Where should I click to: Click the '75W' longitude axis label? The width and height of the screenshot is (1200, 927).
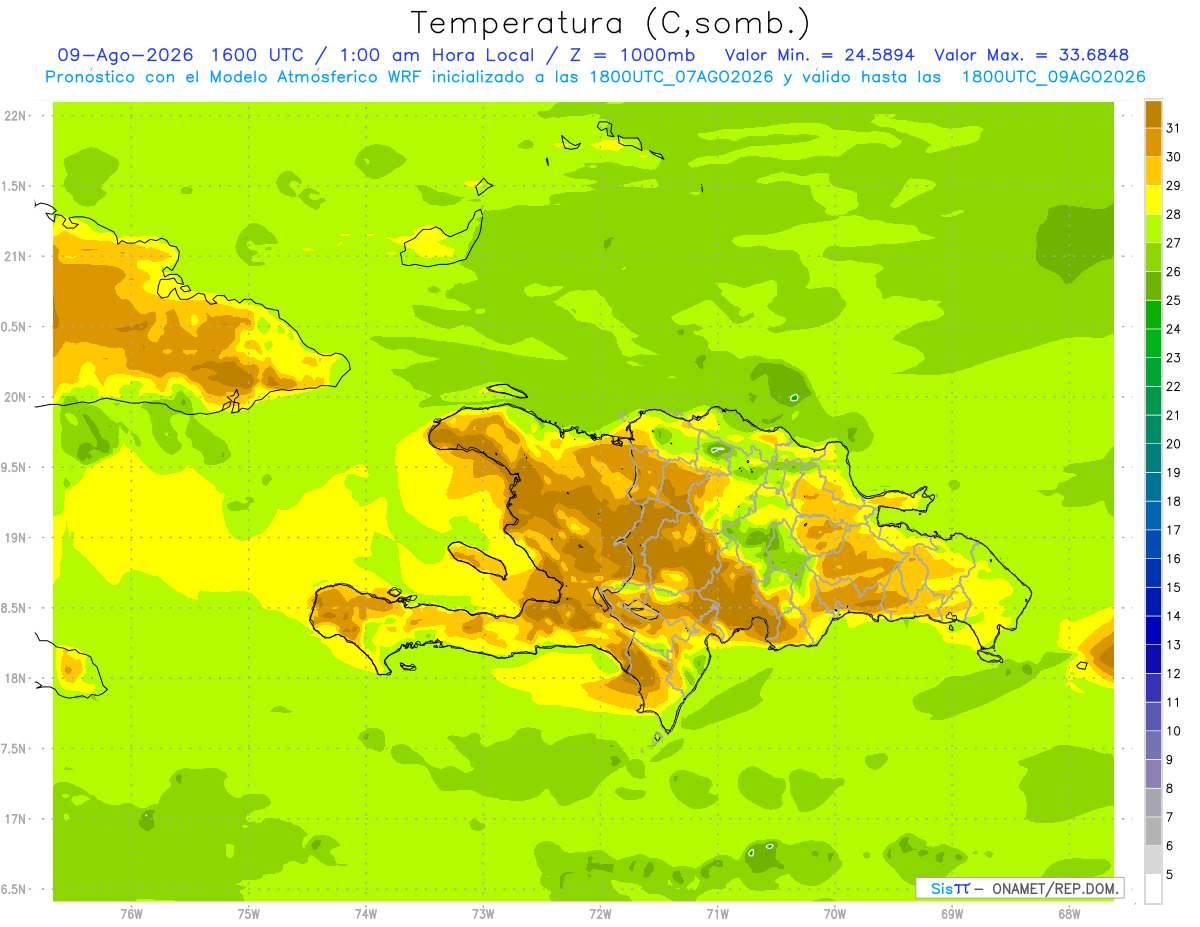point(249,913)
